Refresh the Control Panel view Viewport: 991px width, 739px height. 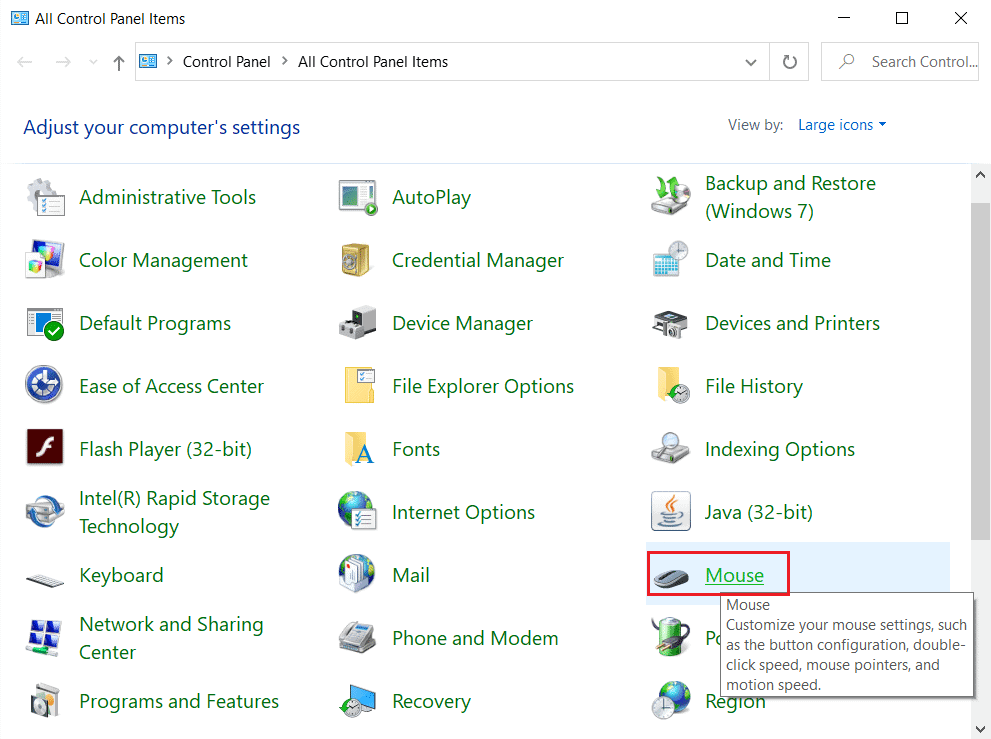[x=789, y=61]
